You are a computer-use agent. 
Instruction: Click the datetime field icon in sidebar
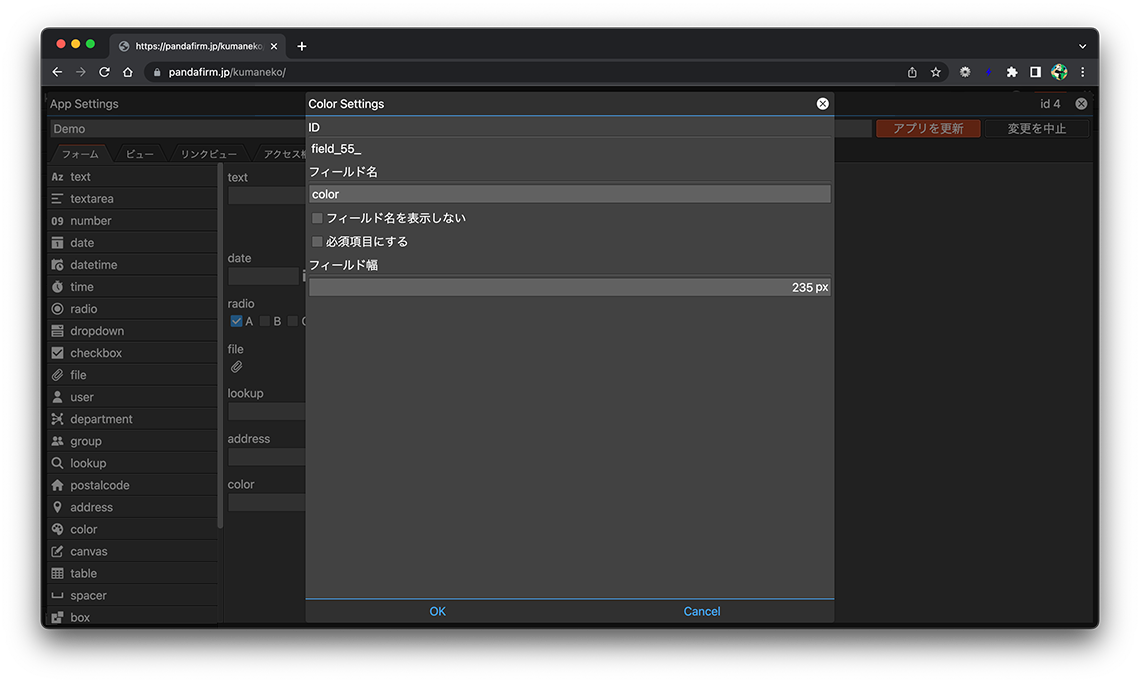tap(58, 265)
